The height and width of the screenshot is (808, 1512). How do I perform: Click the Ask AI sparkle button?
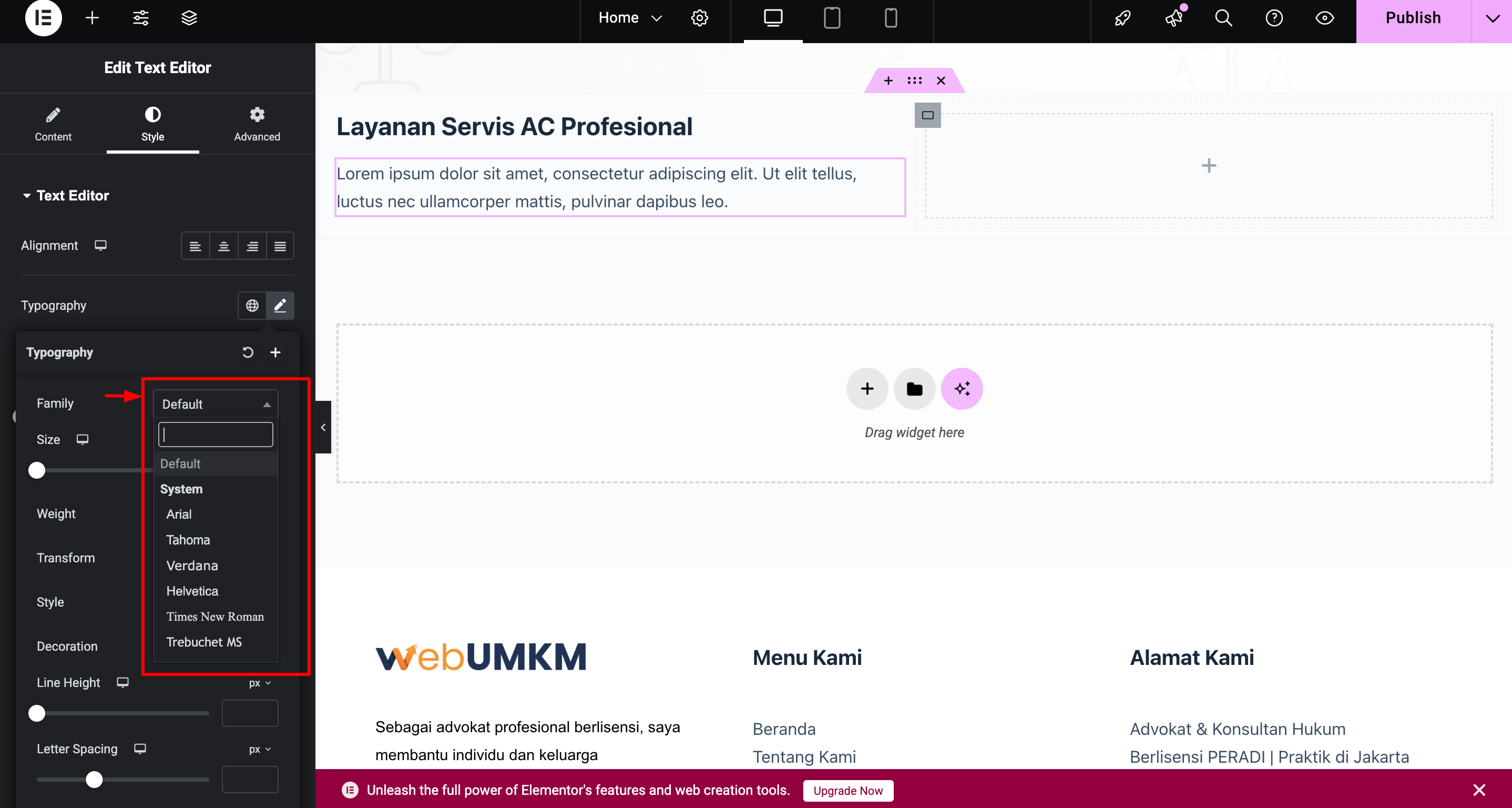pos(962,389)
